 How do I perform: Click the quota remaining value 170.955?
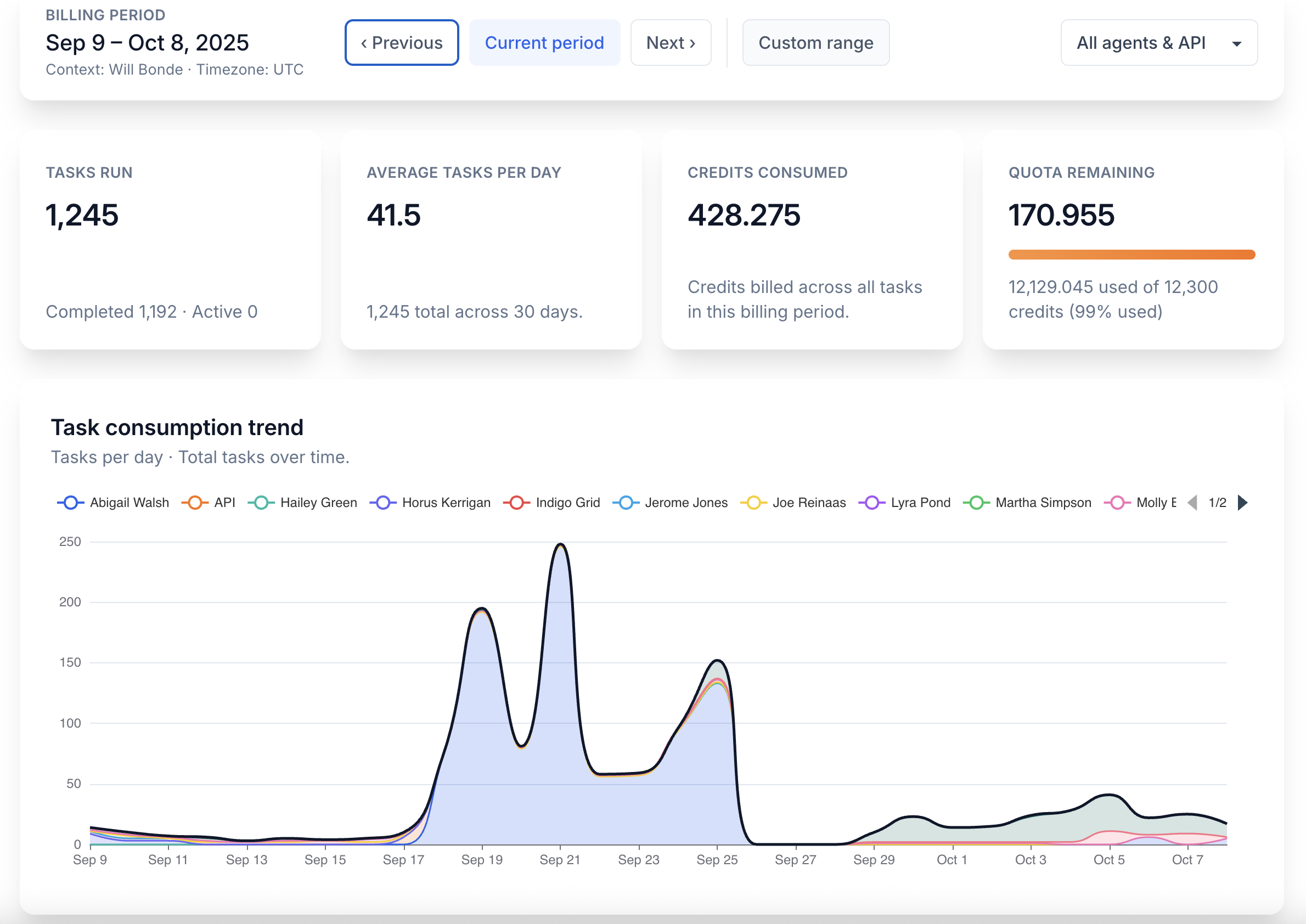tap(1061, 215)
